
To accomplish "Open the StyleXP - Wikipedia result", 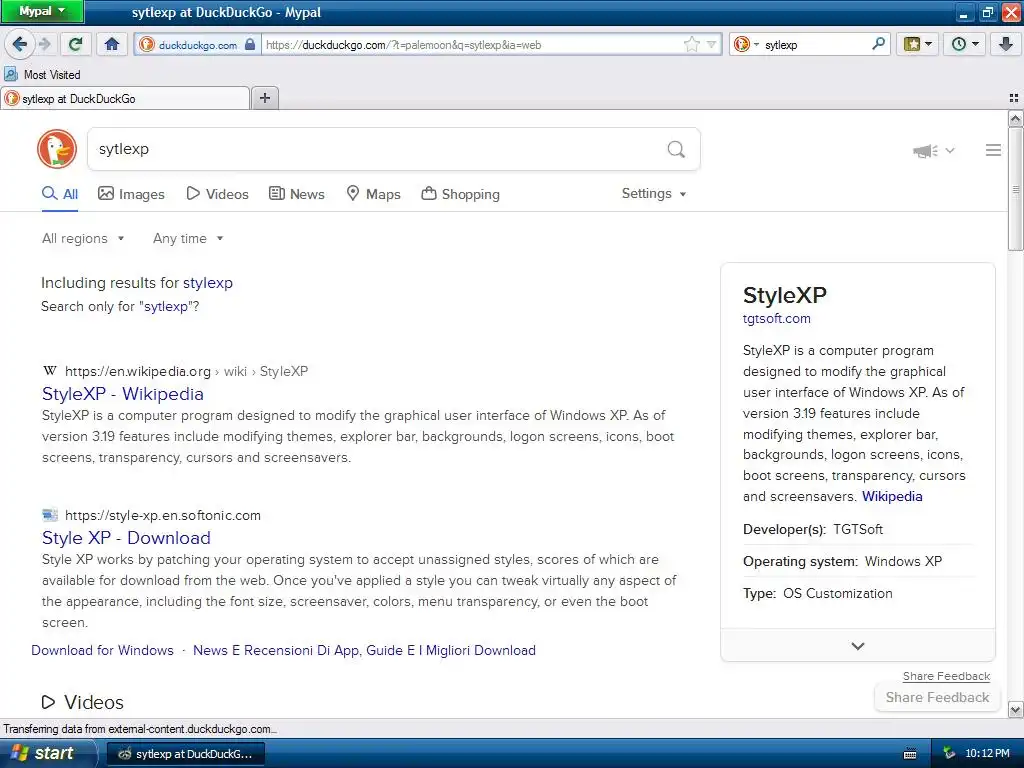I will point(123,394).
